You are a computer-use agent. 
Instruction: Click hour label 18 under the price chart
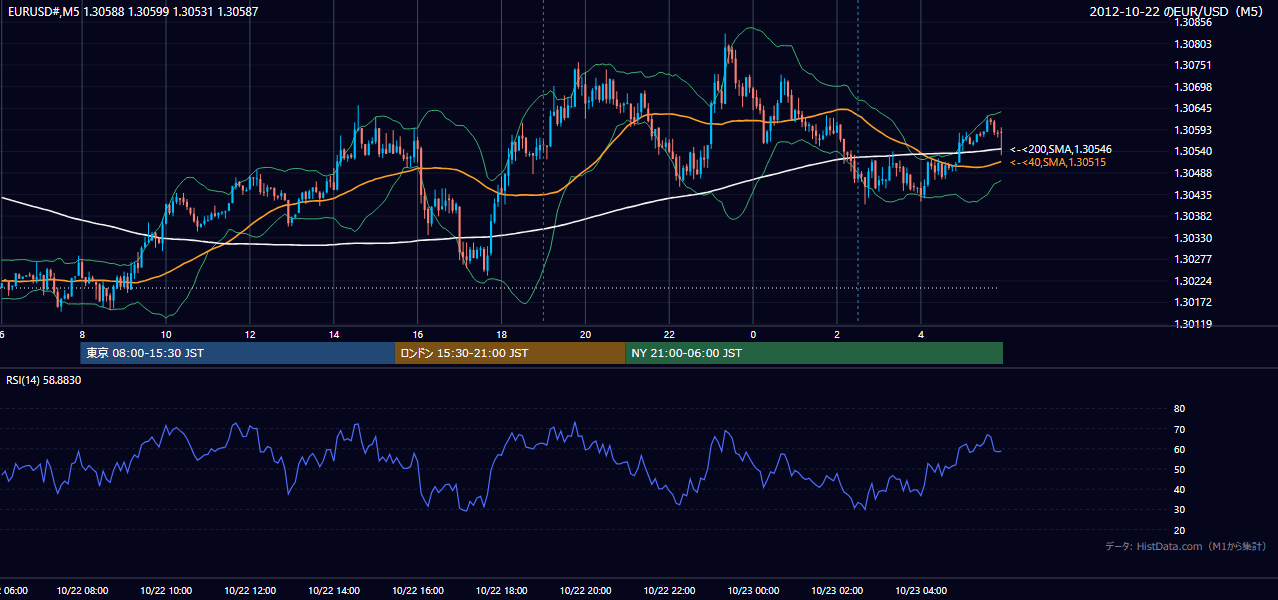502,335
